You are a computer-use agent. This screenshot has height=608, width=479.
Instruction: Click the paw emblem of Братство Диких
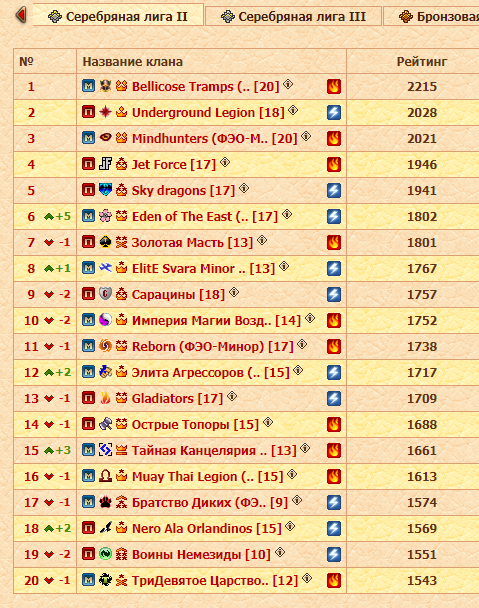tap(105, 502)
